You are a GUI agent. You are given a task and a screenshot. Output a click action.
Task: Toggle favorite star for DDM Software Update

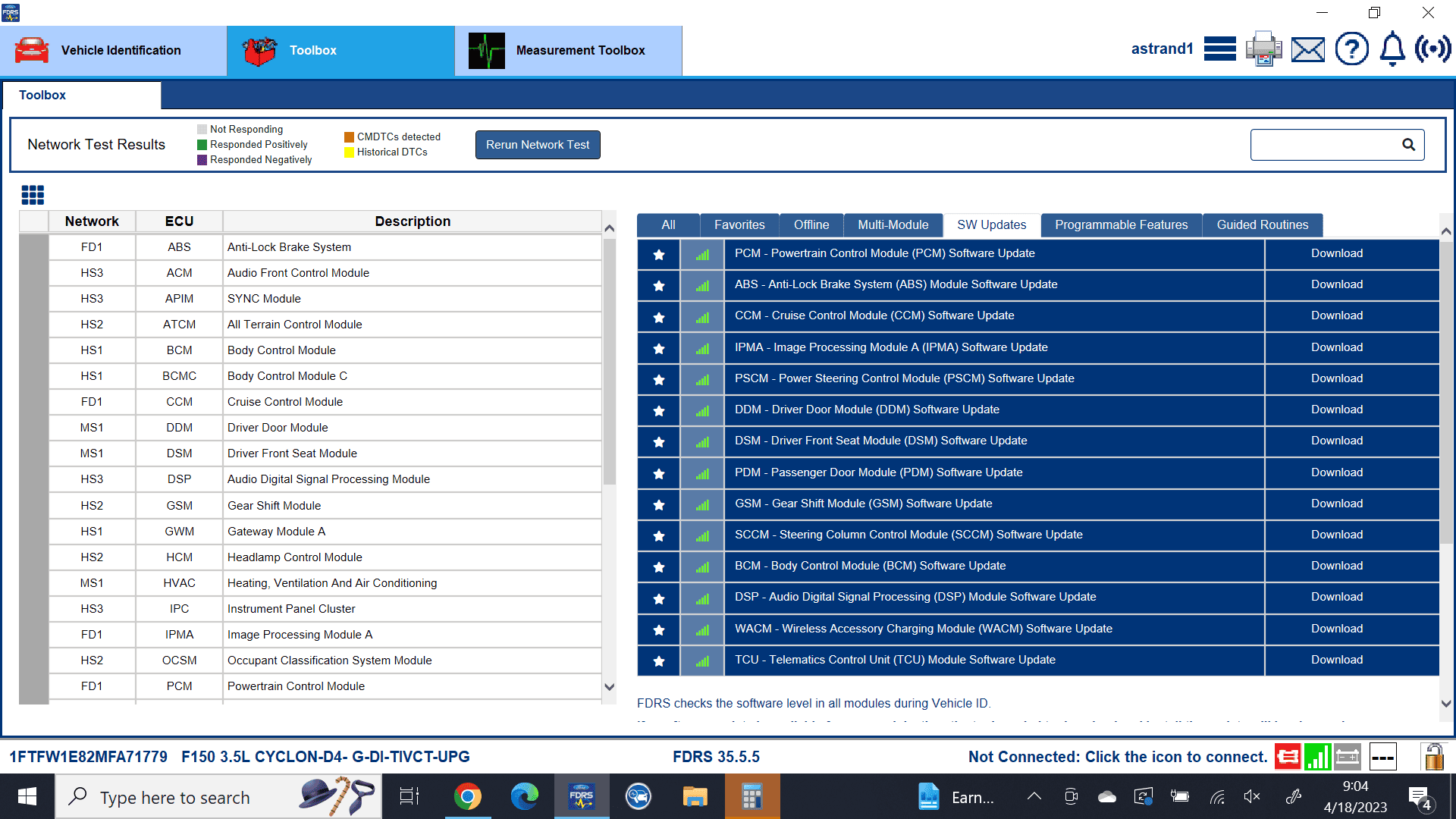click(659, 411)
